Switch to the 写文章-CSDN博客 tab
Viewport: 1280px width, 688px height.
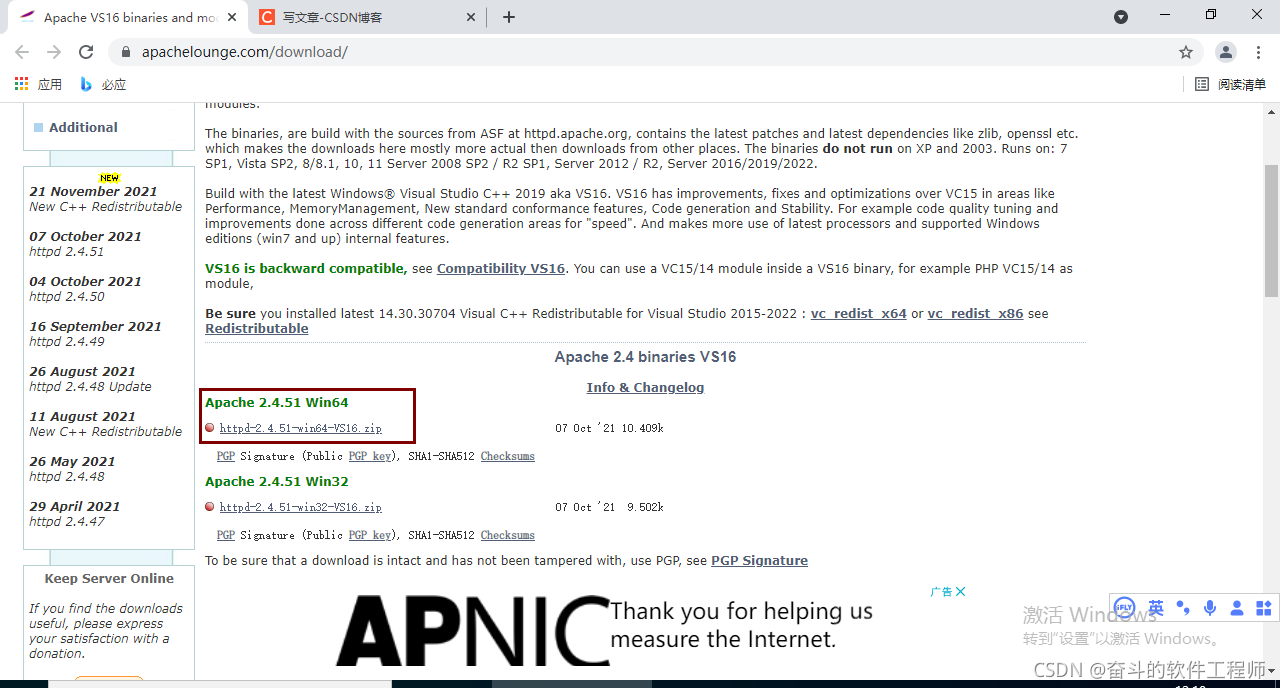[367, 17]
